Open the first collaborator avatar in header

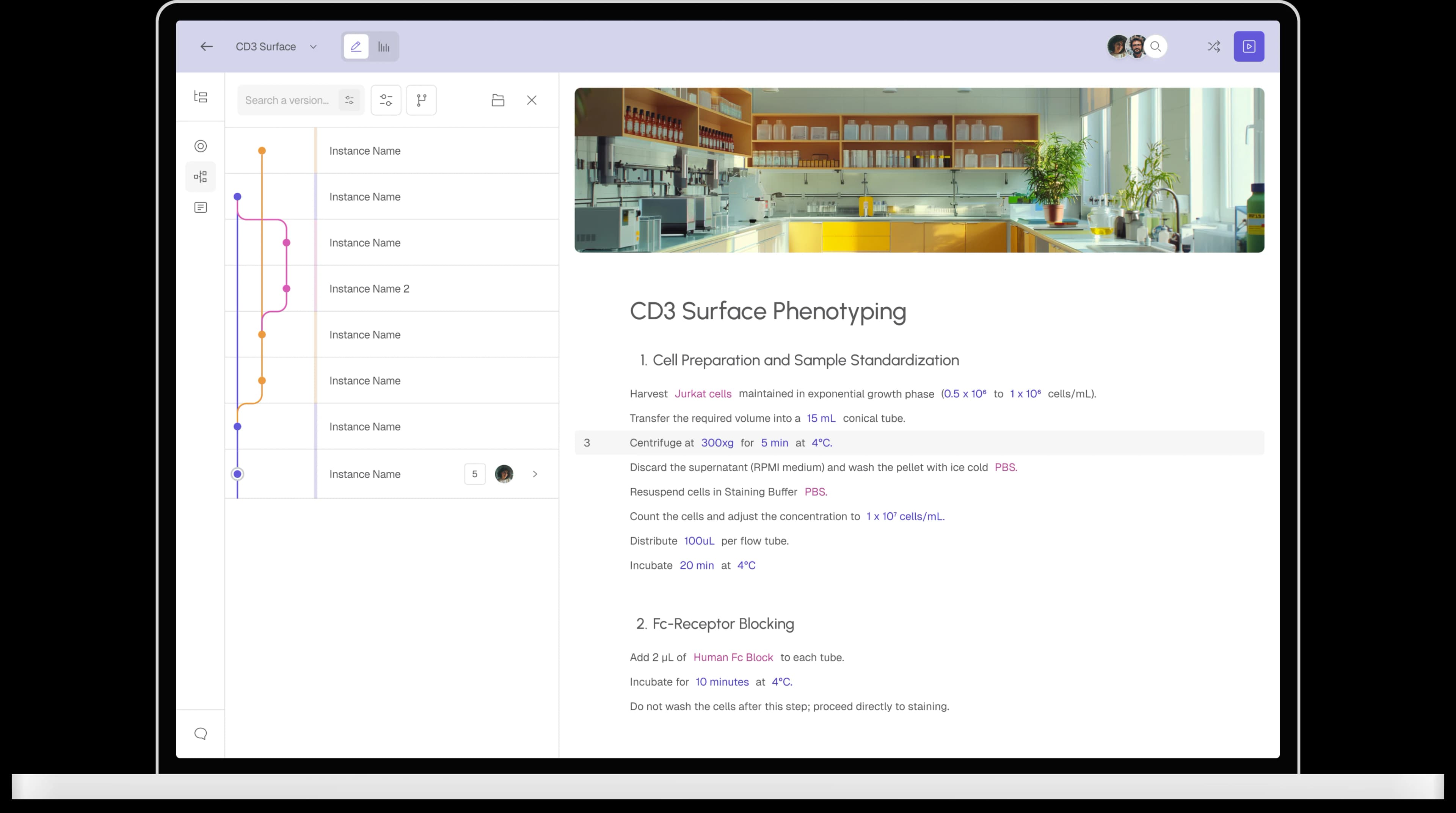coord(1117,46)
